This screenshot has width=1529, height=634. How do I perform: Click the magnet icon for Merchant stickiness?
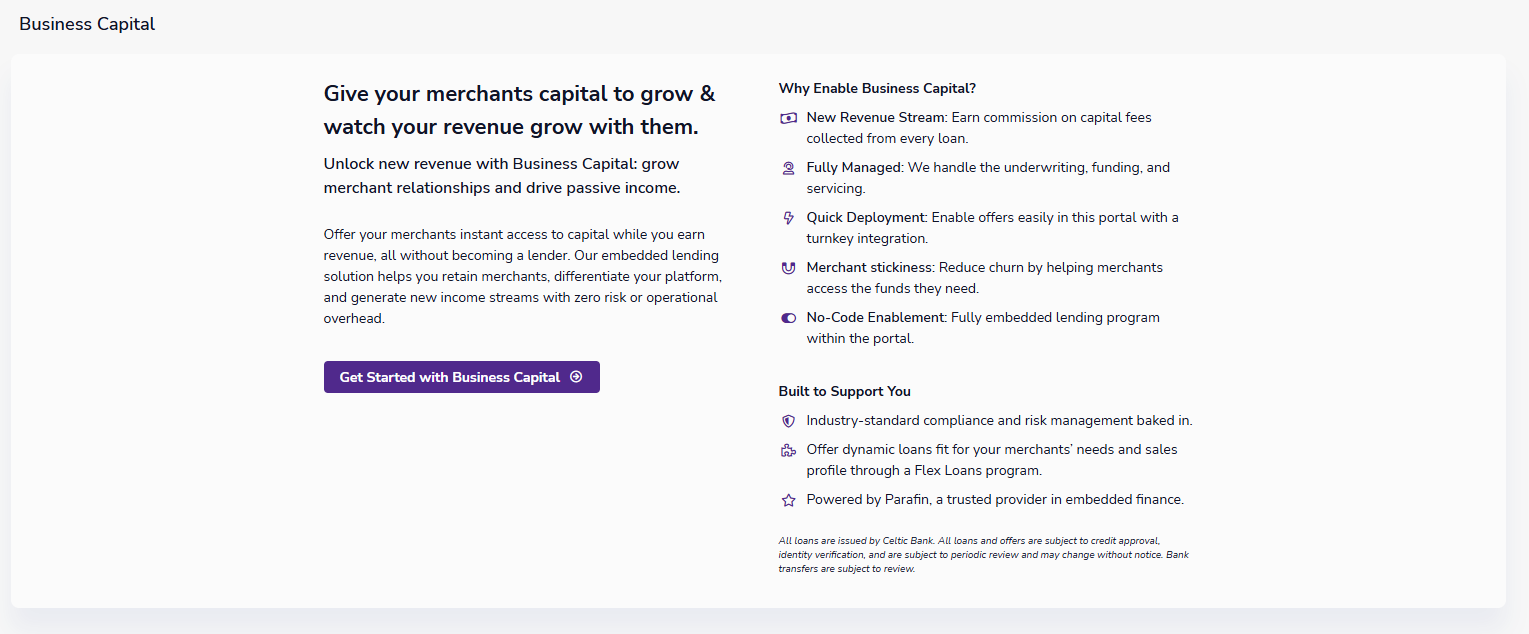coord(788,268)
